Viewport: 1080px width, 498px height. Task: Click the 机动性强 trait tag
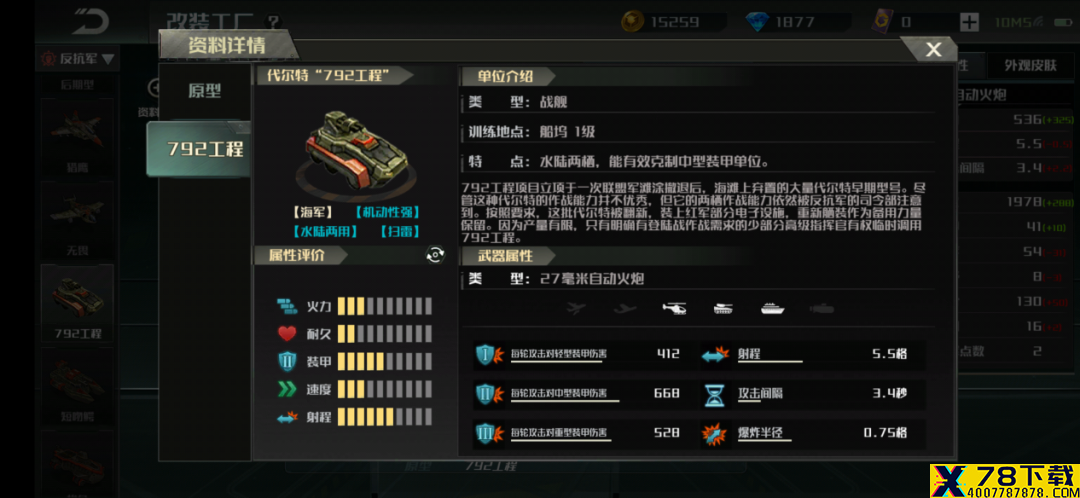(387, 213)
